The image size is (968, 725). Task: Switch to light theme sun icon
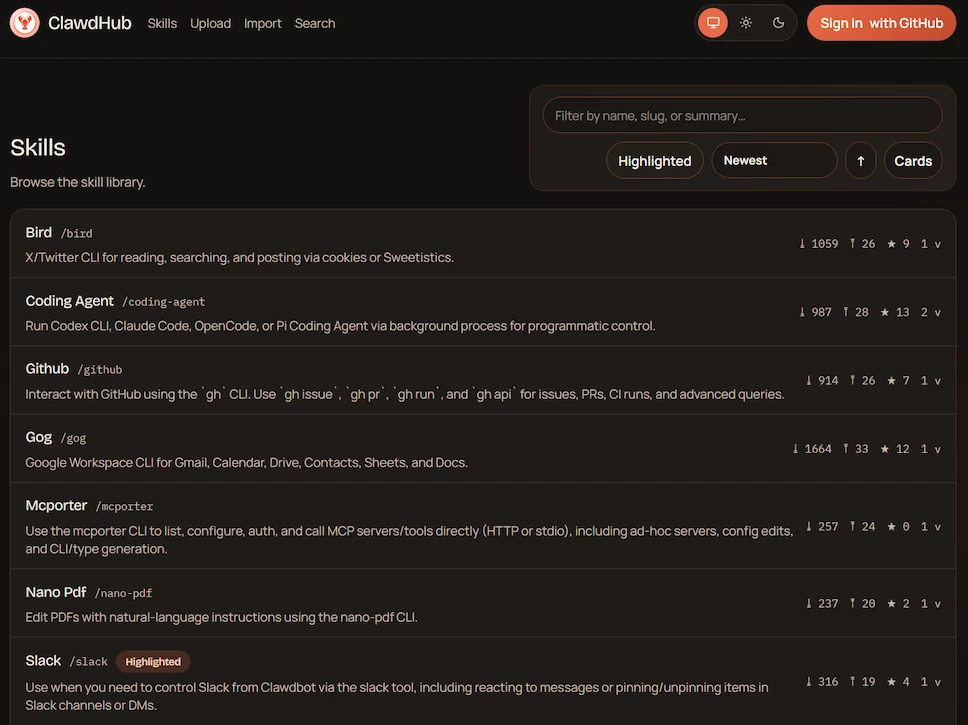point(746,23)
